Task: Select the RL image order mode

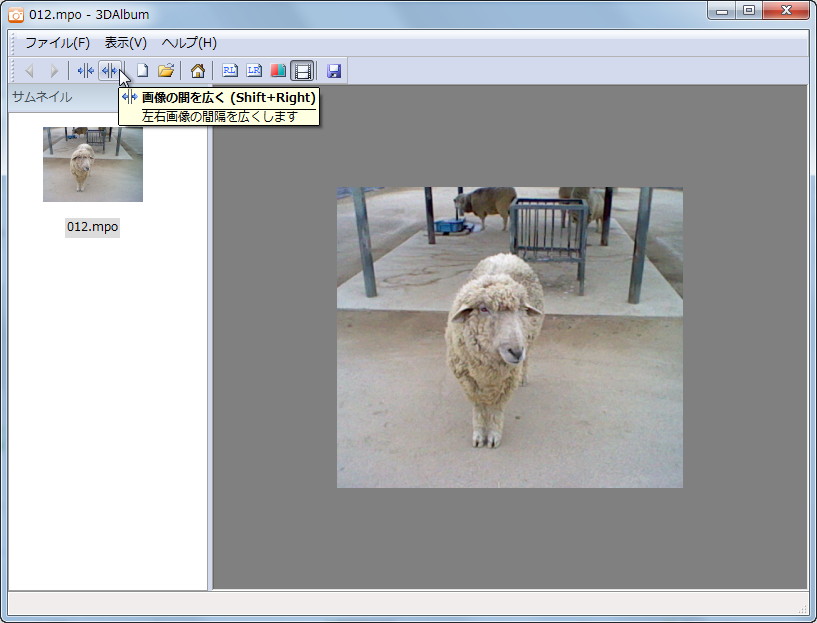Action: [x=230, y=70]
